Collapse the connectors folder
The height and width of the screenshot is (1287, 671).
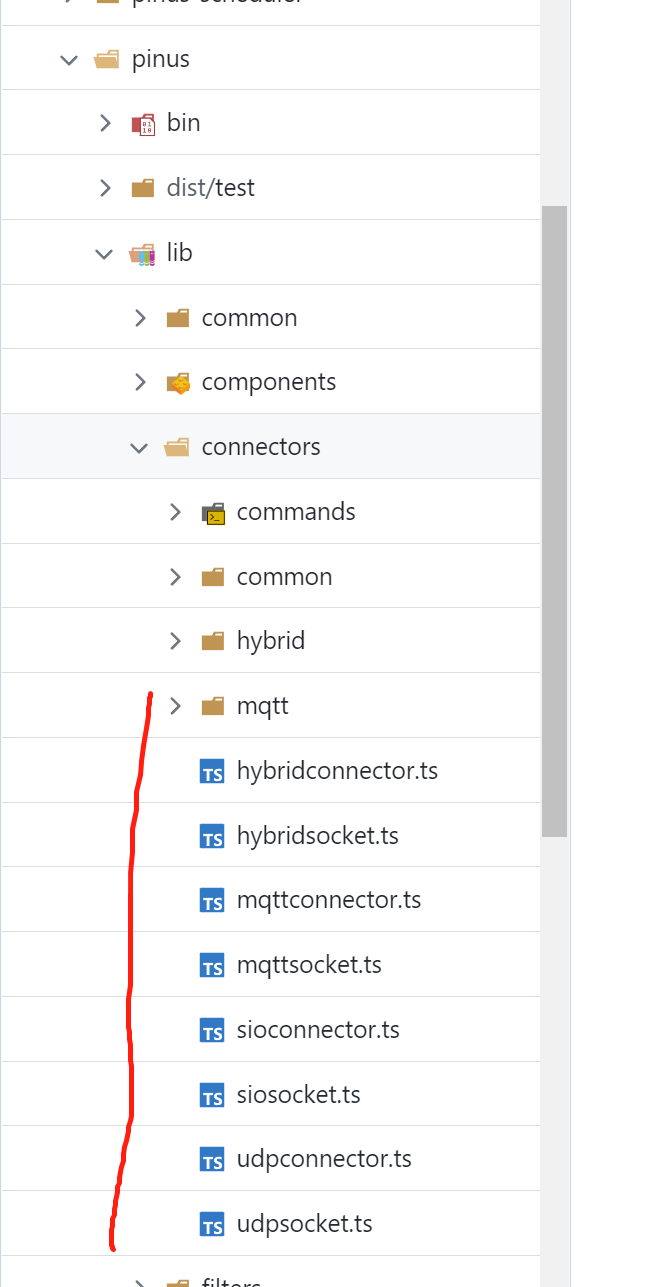(x=139, y=446)
